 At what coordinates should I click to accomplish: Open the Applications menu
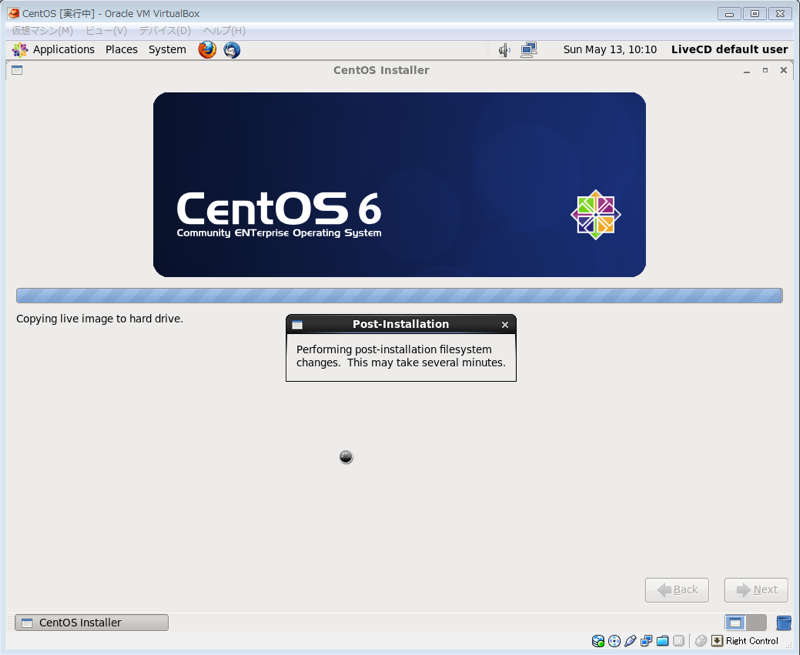tap(63, 49)
